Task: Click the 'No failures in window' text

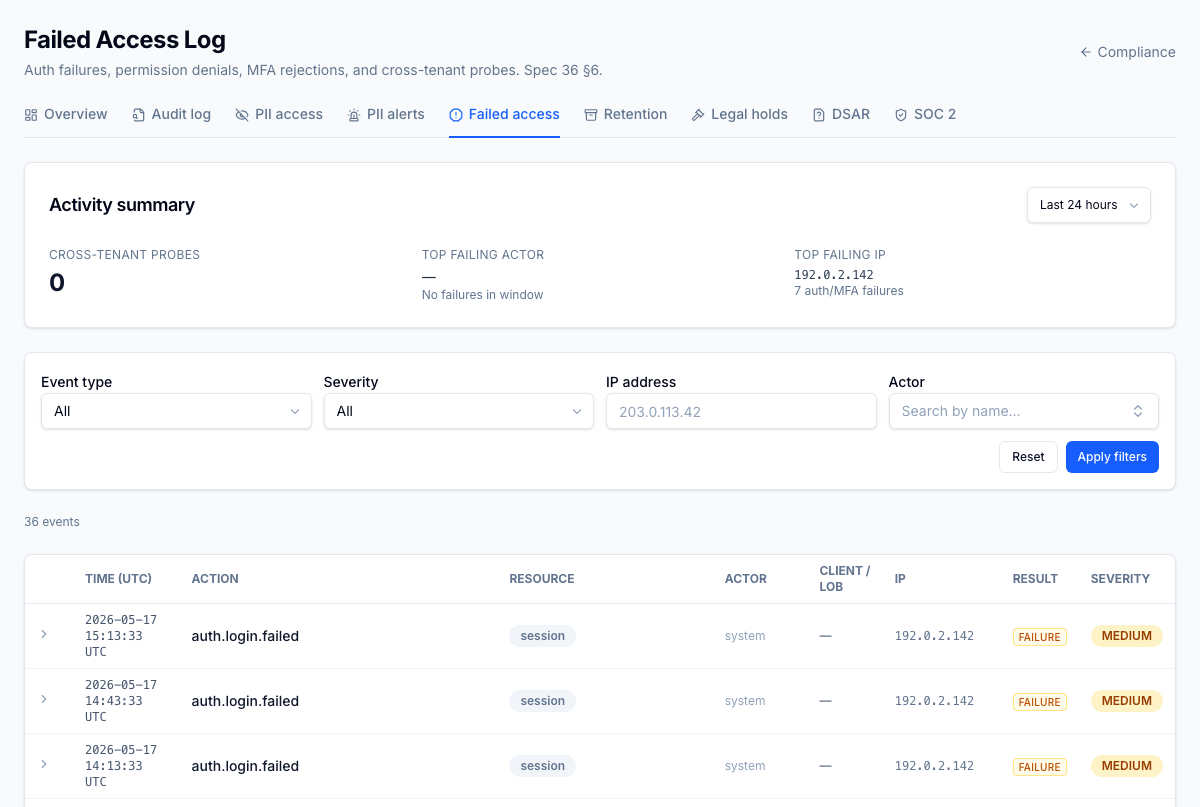Action: click(x=483, y=295)
